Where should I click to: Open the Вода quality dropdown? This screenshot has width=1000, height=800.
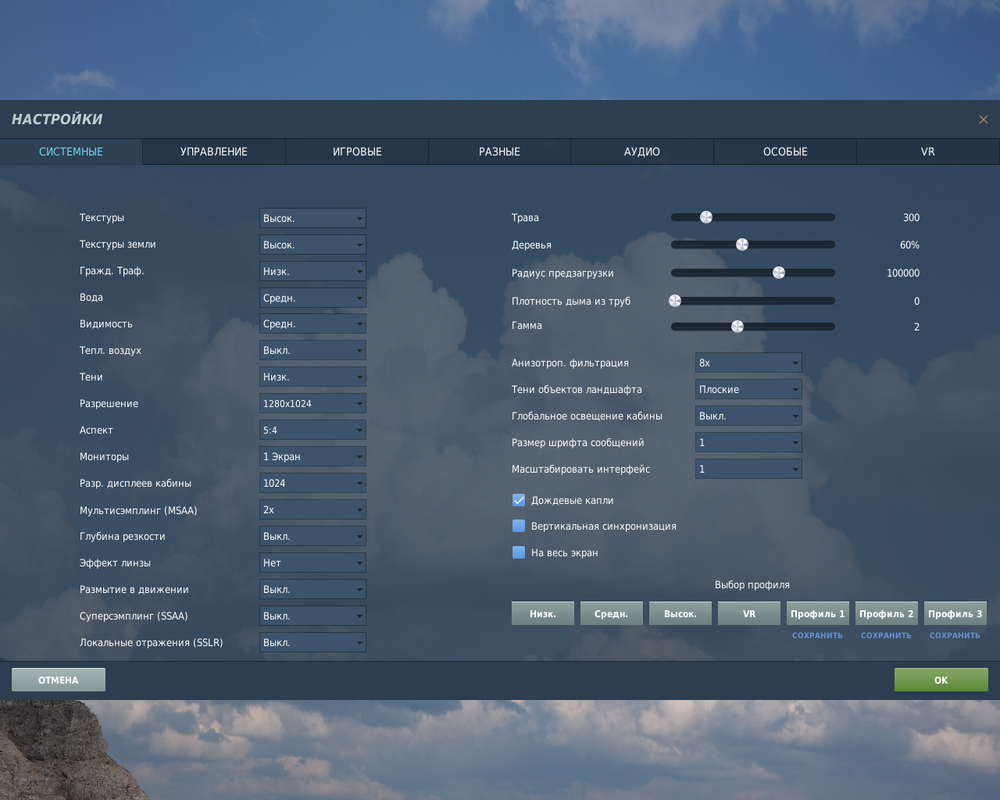click(x=312, y=297)
